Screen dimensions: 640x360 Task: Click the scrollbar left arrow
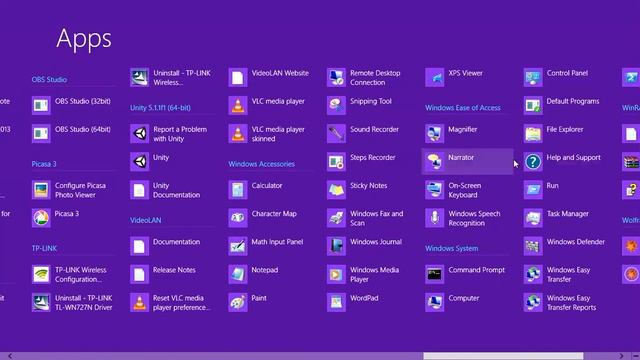click(10, 356)
